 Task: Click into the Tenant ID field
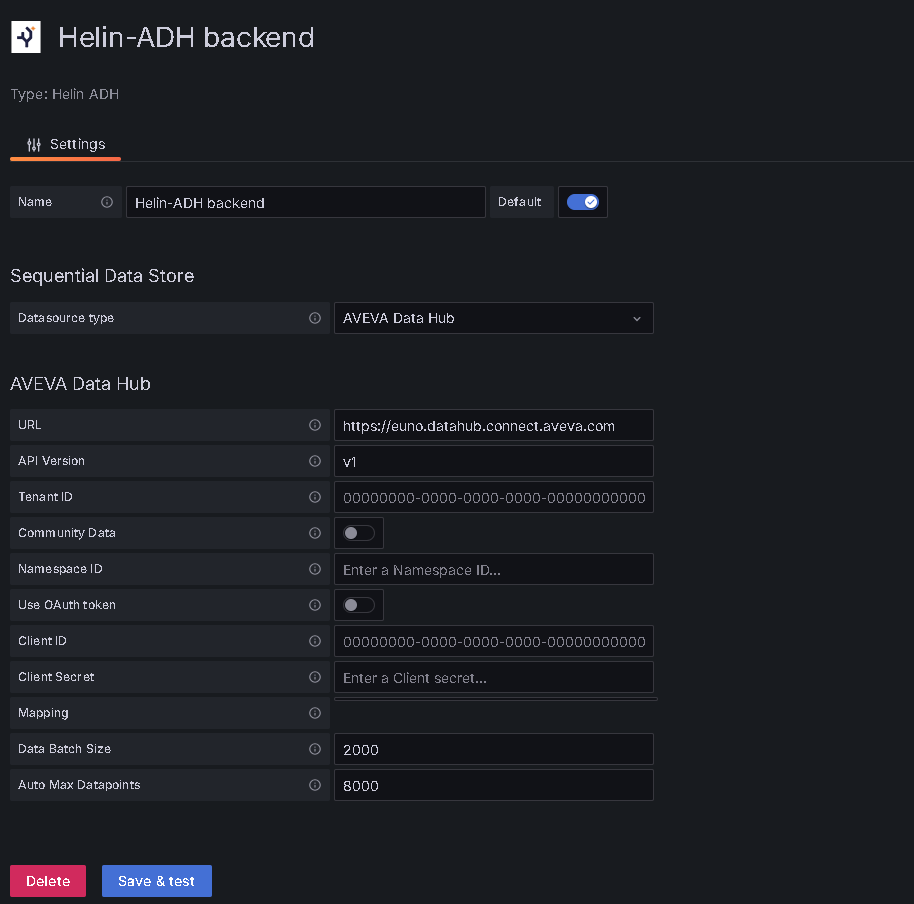494,497
